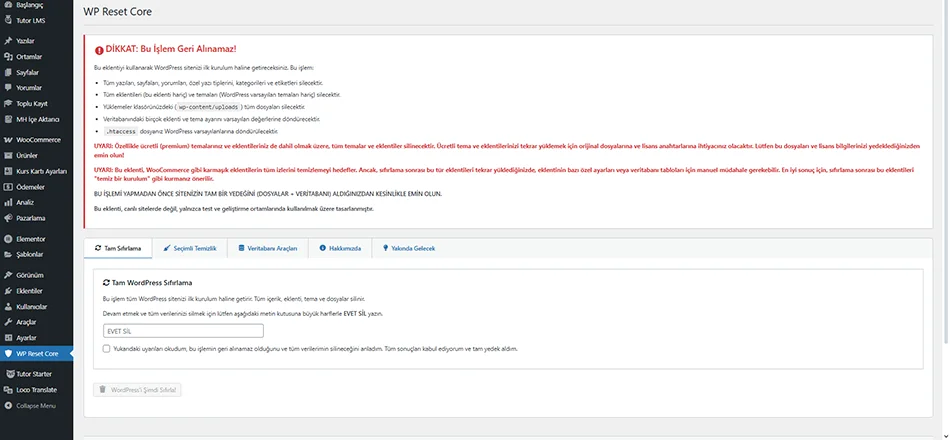Open Veritabanı Araçları tab
Screen dimensions: 950x440
[x=268, y=248]
